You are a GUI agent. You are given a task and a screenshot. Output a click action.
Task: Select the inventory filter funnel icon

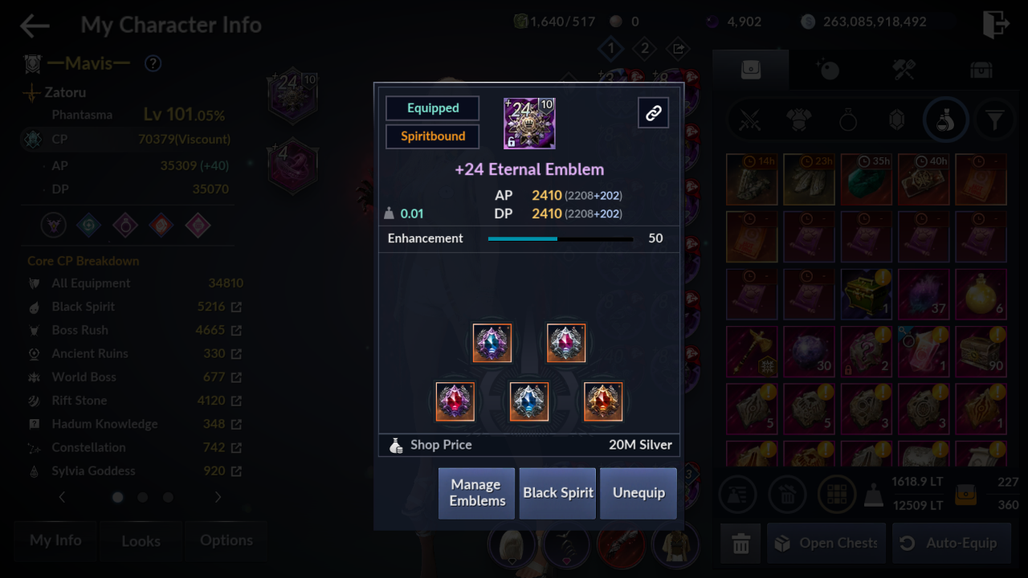pyautogui.click(x=995, y=120)
